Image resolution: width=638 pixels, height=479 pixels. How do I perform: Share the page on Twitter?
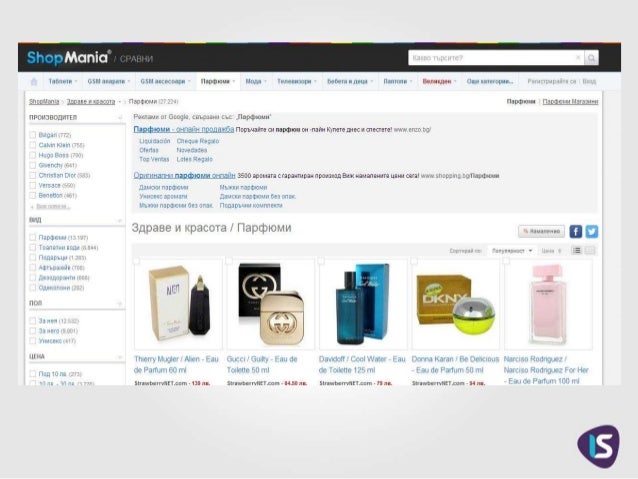592,232
